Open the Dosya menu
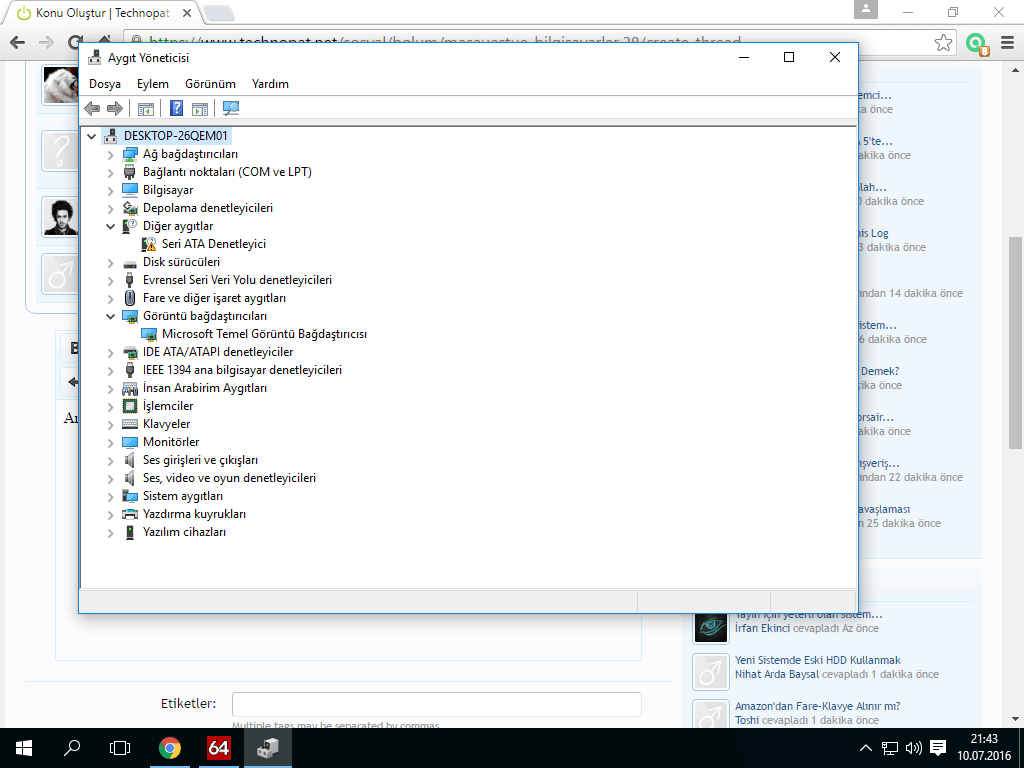The image size is (1024, 768). coord(105,84)
